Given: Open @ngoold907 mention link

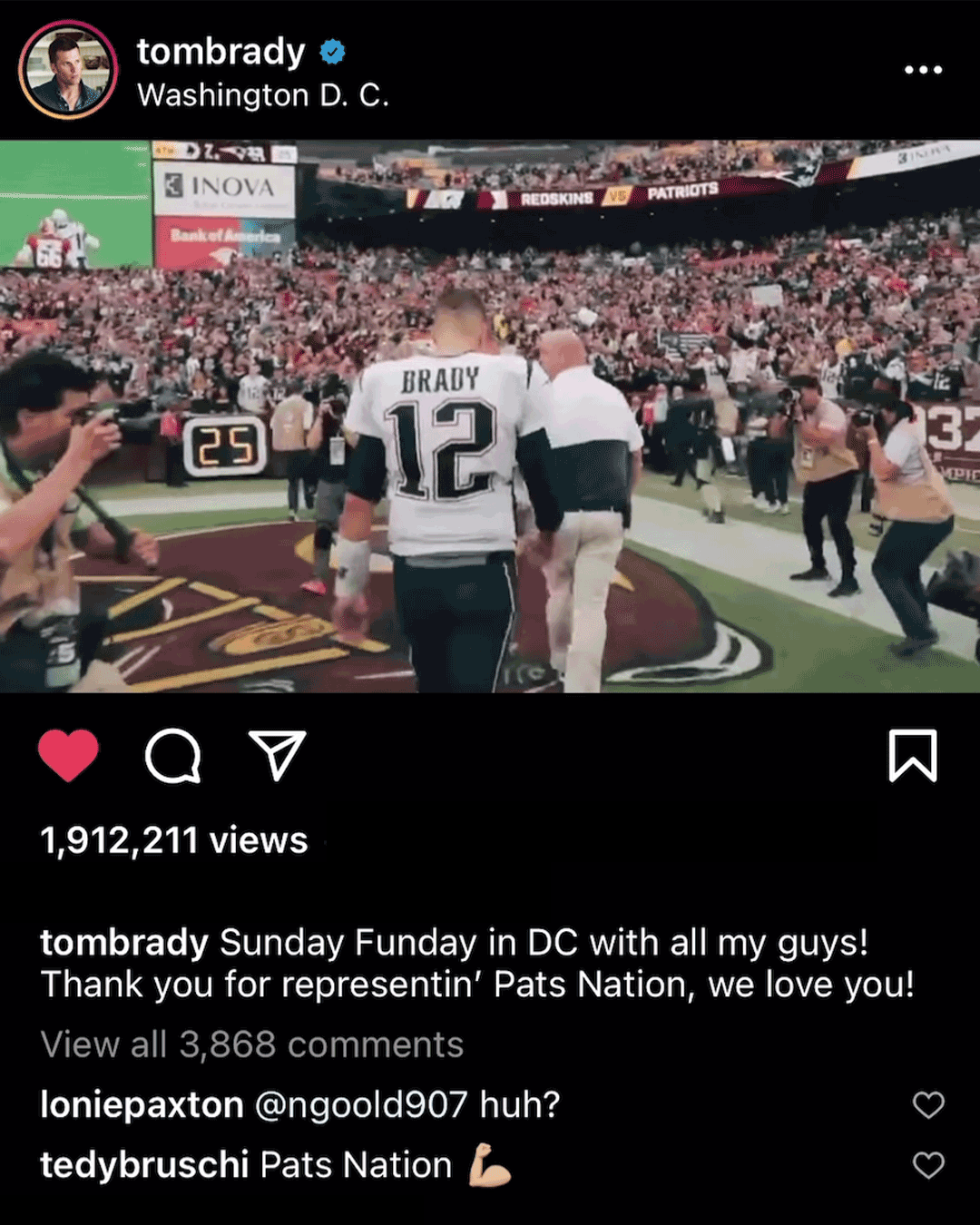Looking at the screenshot, I should click(x=361, y=1105).
